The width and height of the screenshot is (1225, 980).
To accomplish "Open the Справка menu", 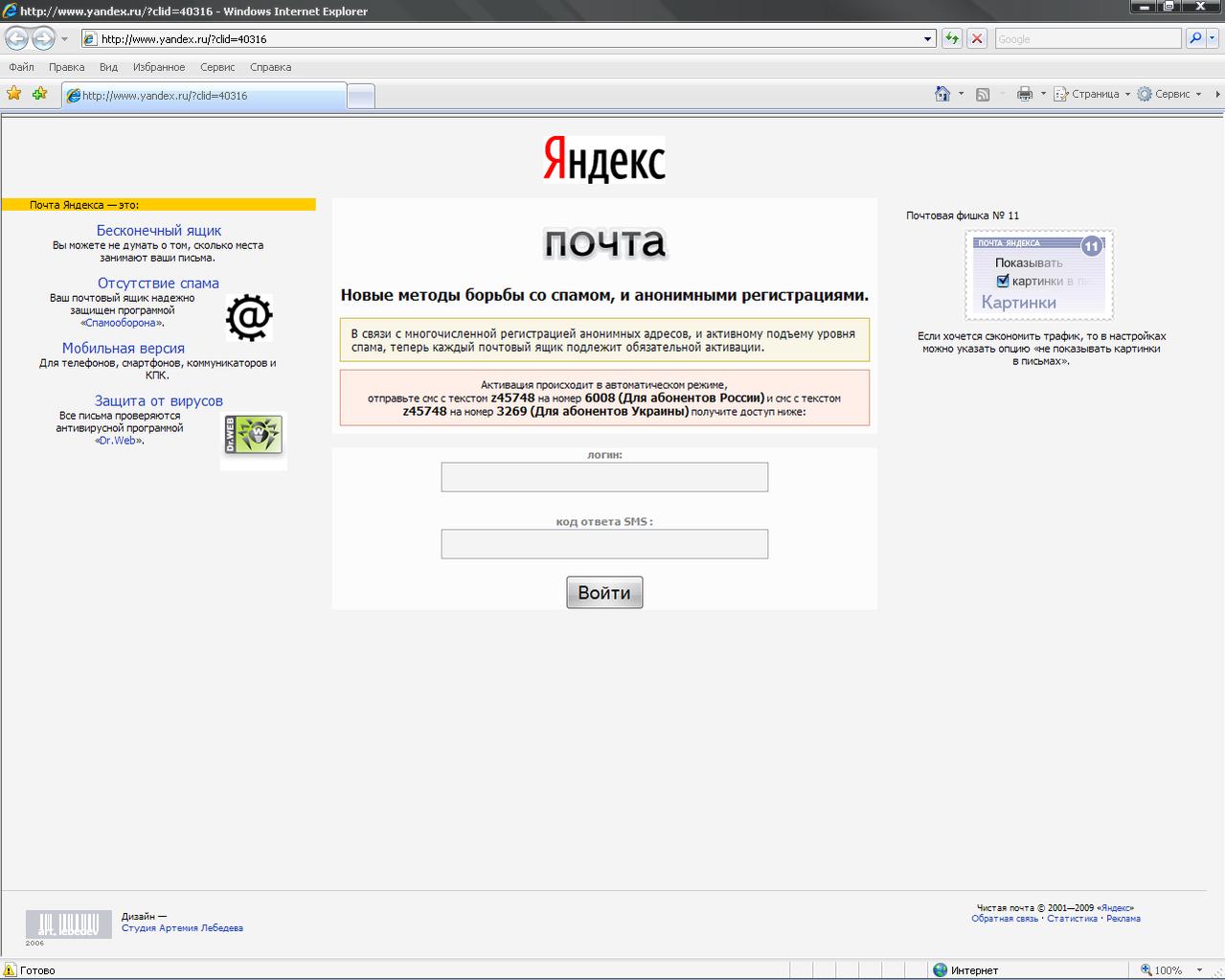I will pos(270,67).
